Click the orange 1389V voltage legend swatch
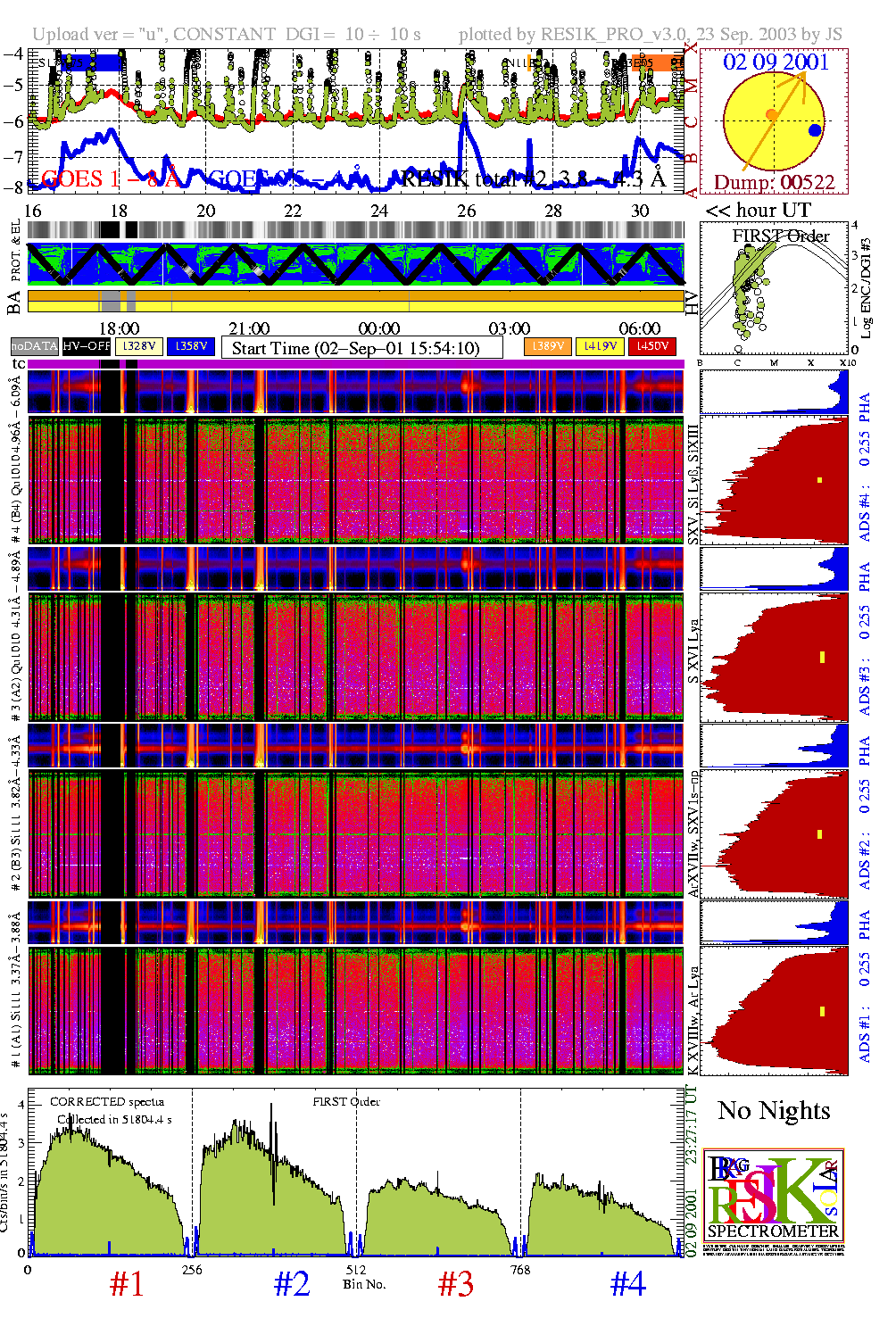This screenshot has width=896, height=1318. click(547, 346)
